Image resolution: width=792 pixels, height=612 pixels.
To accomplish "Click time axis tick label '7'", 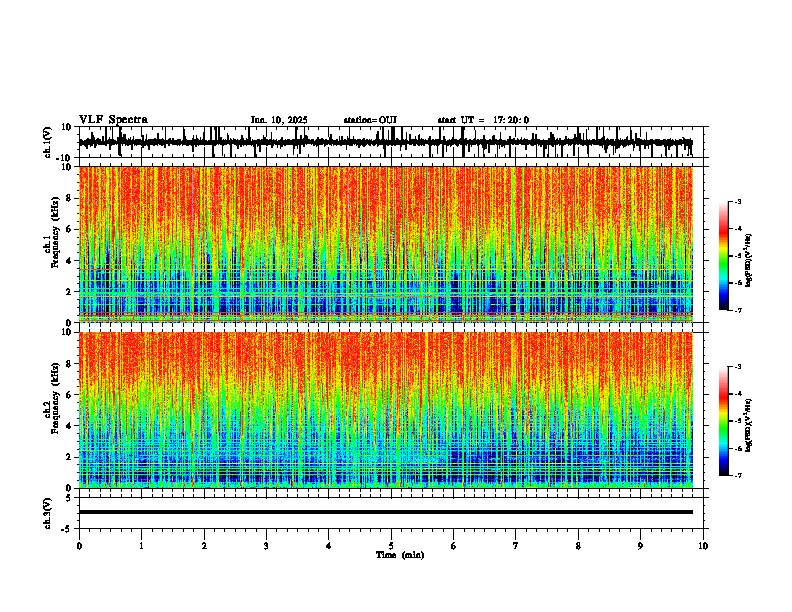I will pyautogui.click(x=516, y=546).
